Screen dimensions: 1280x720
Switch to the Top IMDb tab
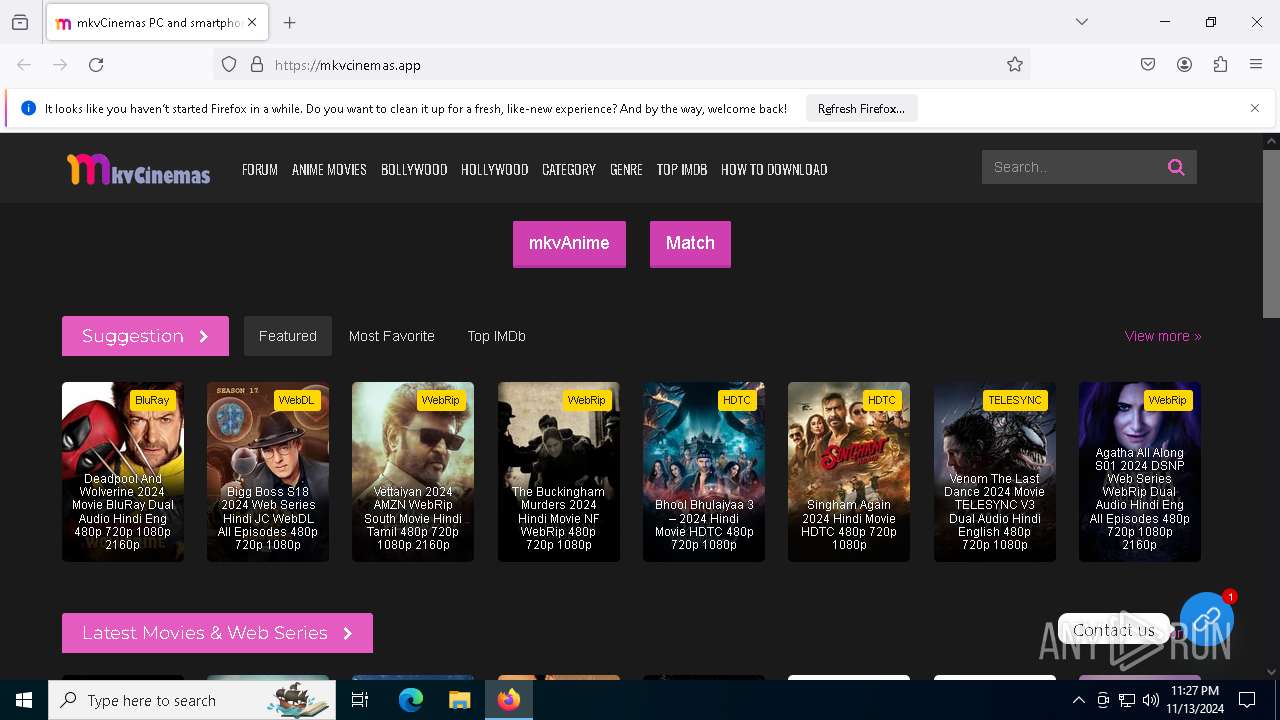point(496,336)
